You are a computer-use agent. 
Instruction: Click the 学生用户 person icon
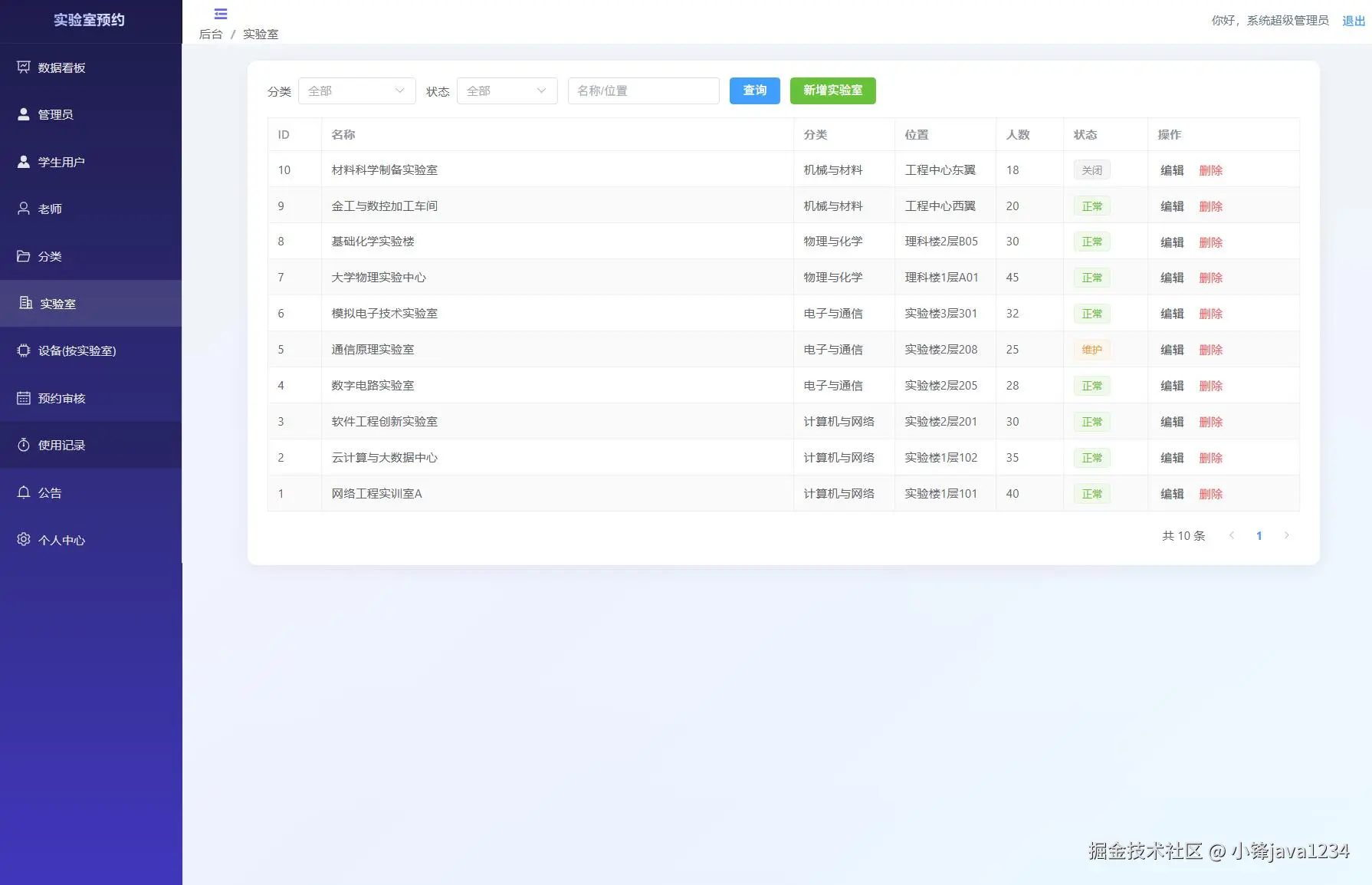point(24,162)
